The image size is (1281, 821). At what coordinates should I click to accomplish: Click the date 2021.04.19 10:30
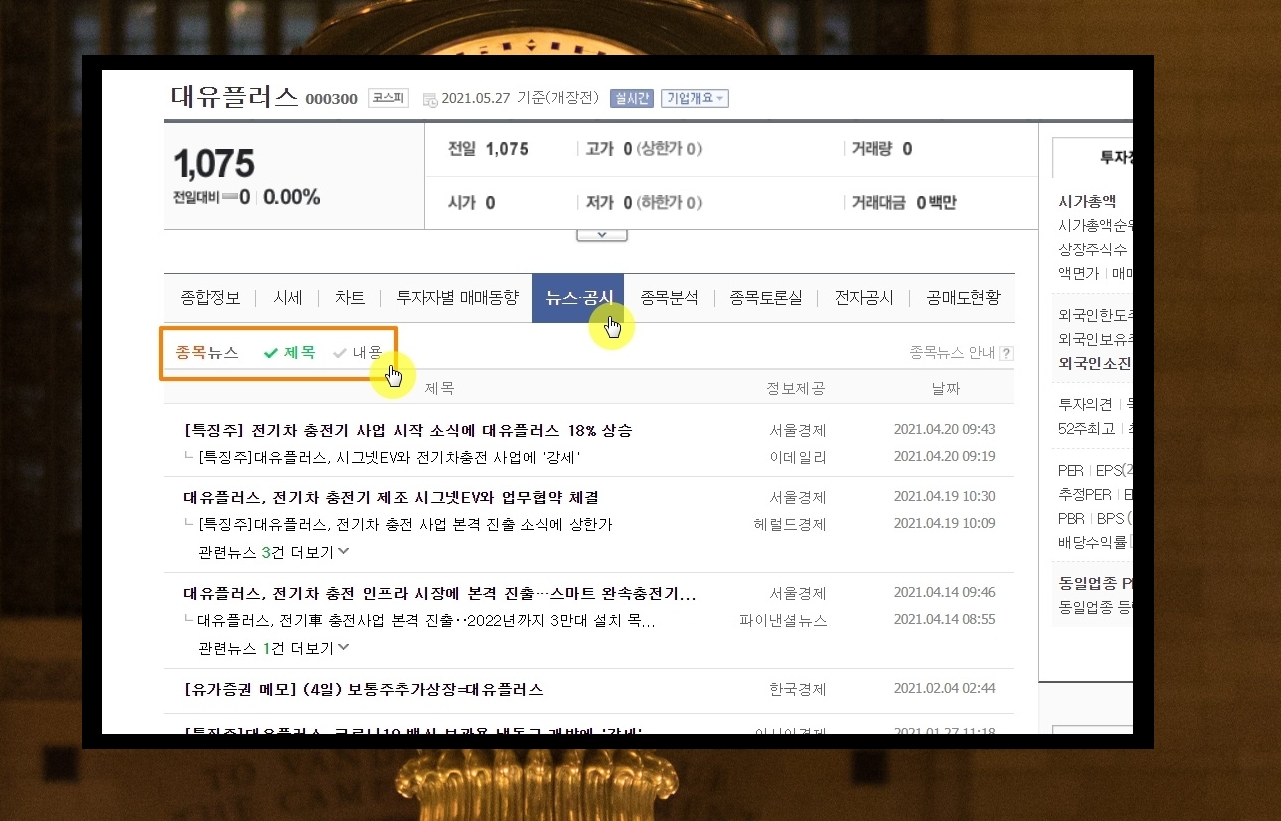tap(944, 497)
